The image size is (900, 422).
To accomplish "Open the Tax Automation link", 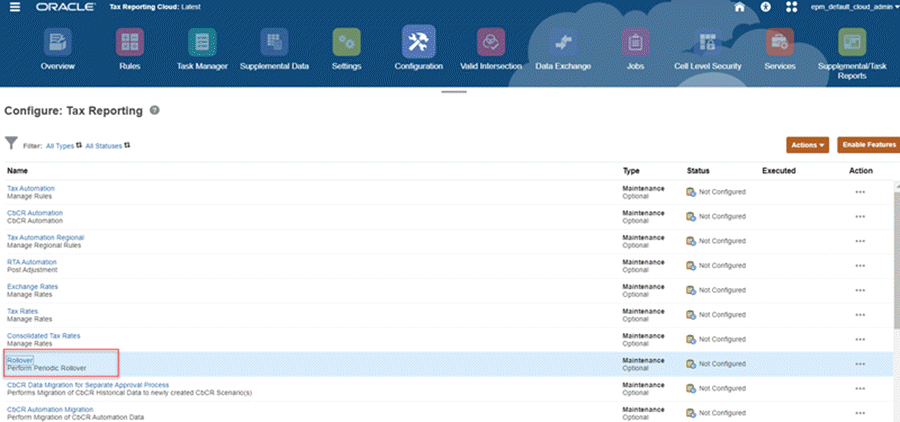I will click(x=30, y=188).
